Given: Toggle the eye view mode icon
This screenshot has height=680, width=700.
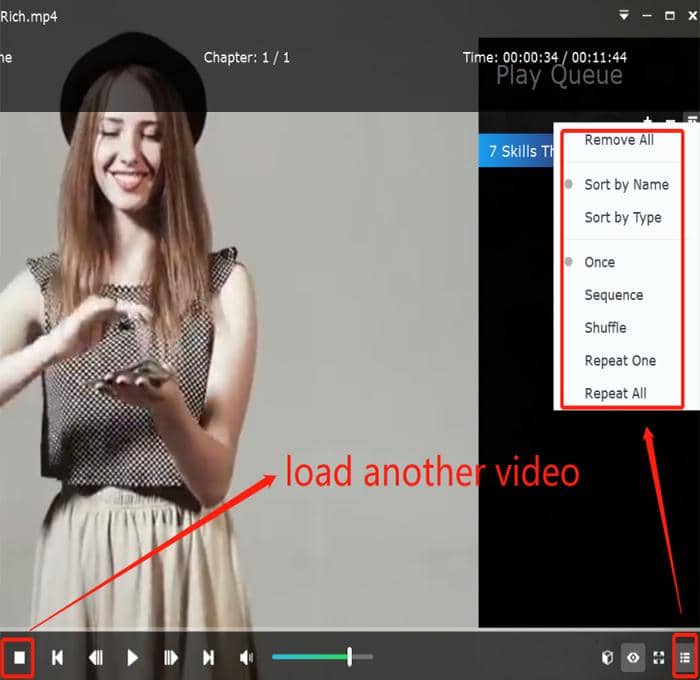Looking at the screenshot, I should pos(632,657).
